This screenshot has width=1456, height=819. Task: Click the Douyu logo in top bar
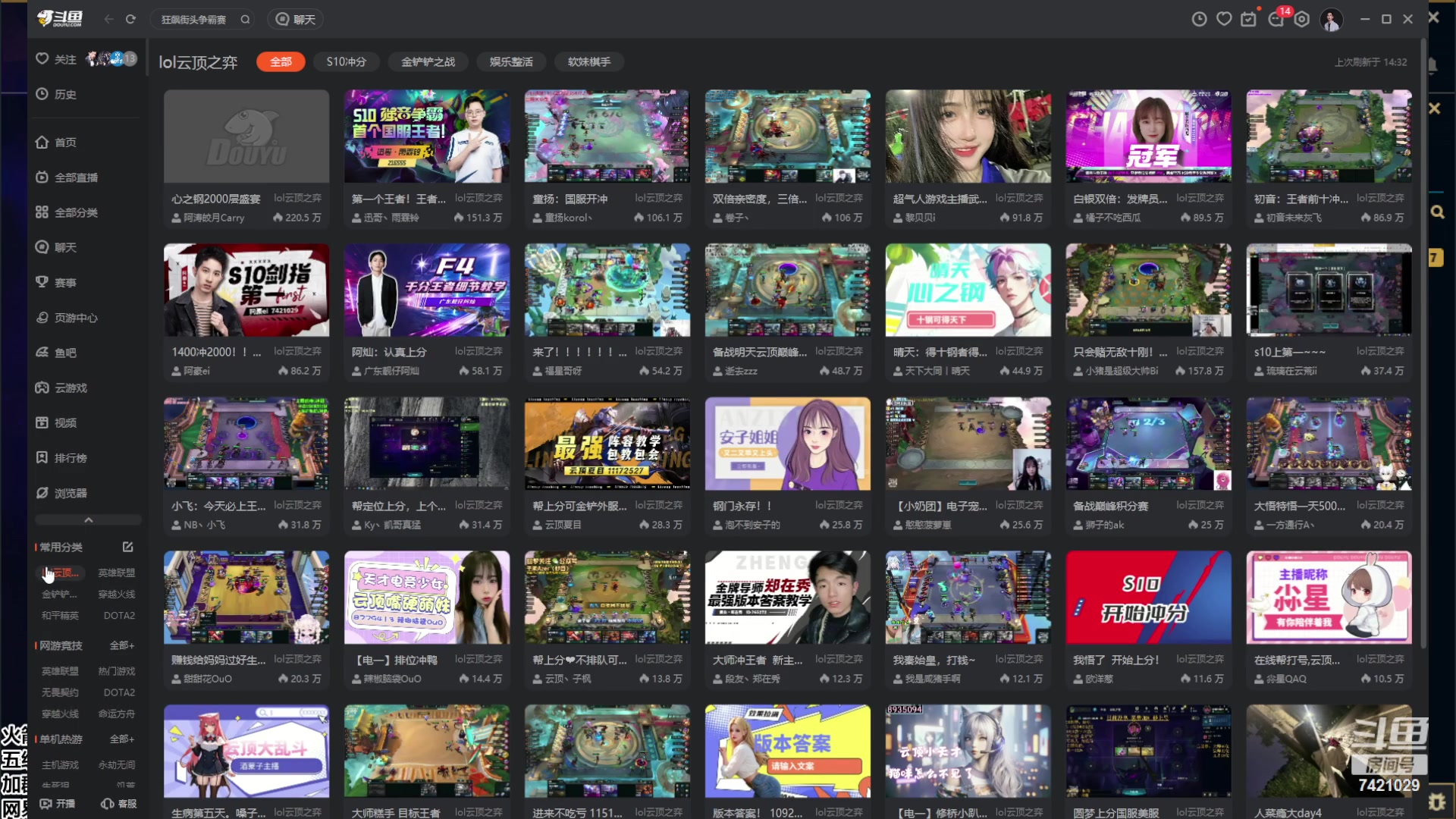pos(61,19)
